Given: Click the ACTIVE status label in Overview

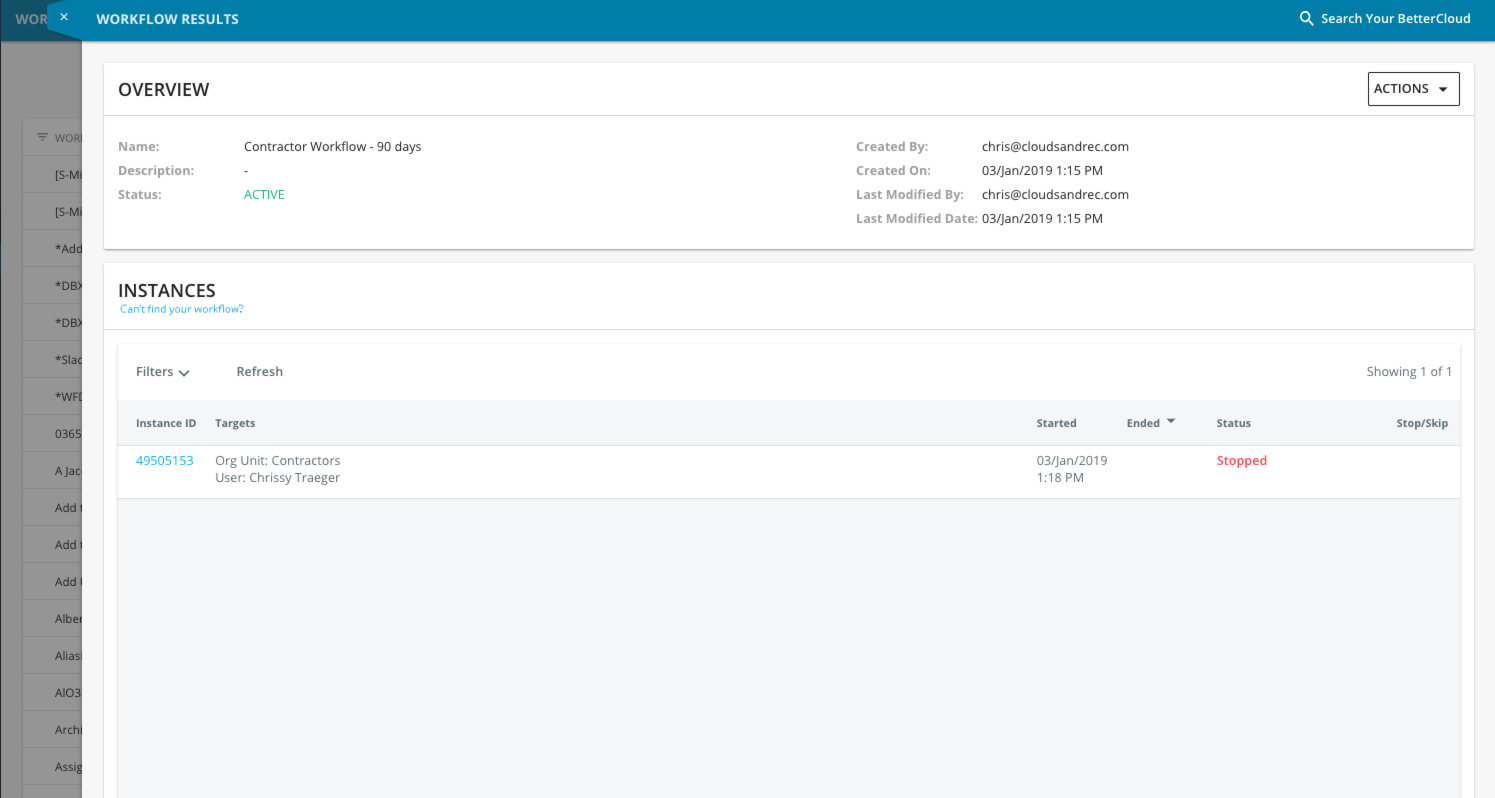Looking at the screenshot, I should click(263, 194).
